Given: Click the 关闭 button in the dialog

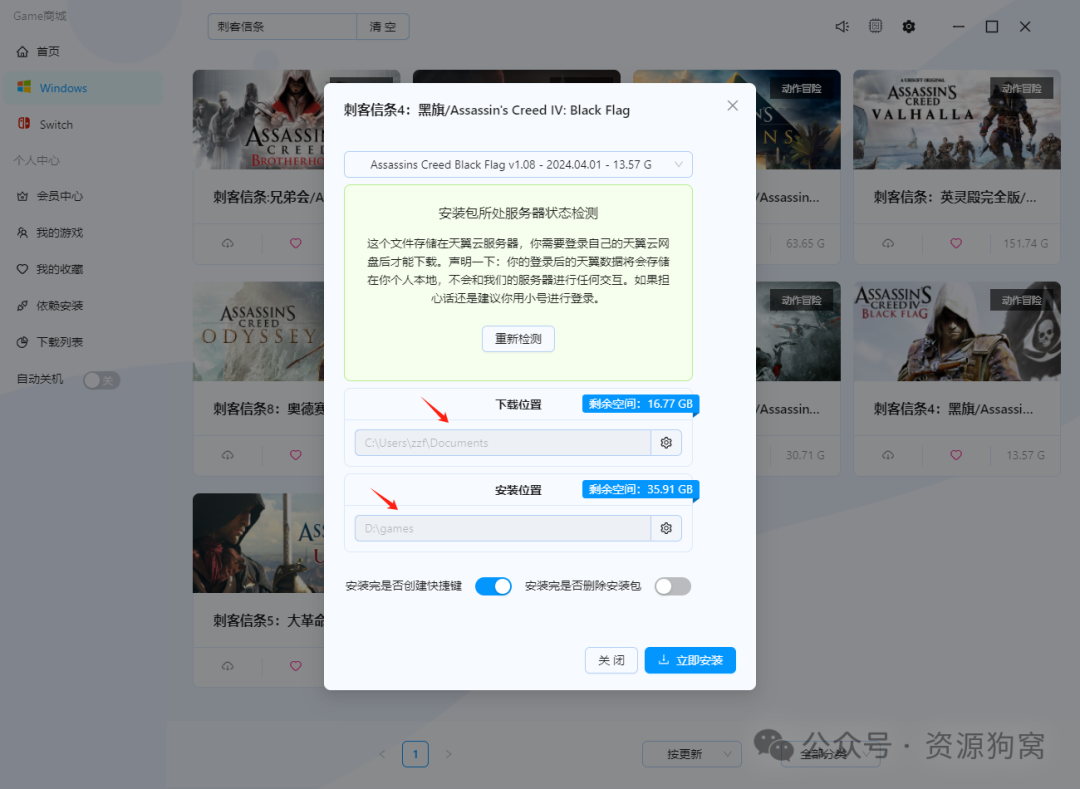Looking at the screenshot, I should (x=611, y=660).
